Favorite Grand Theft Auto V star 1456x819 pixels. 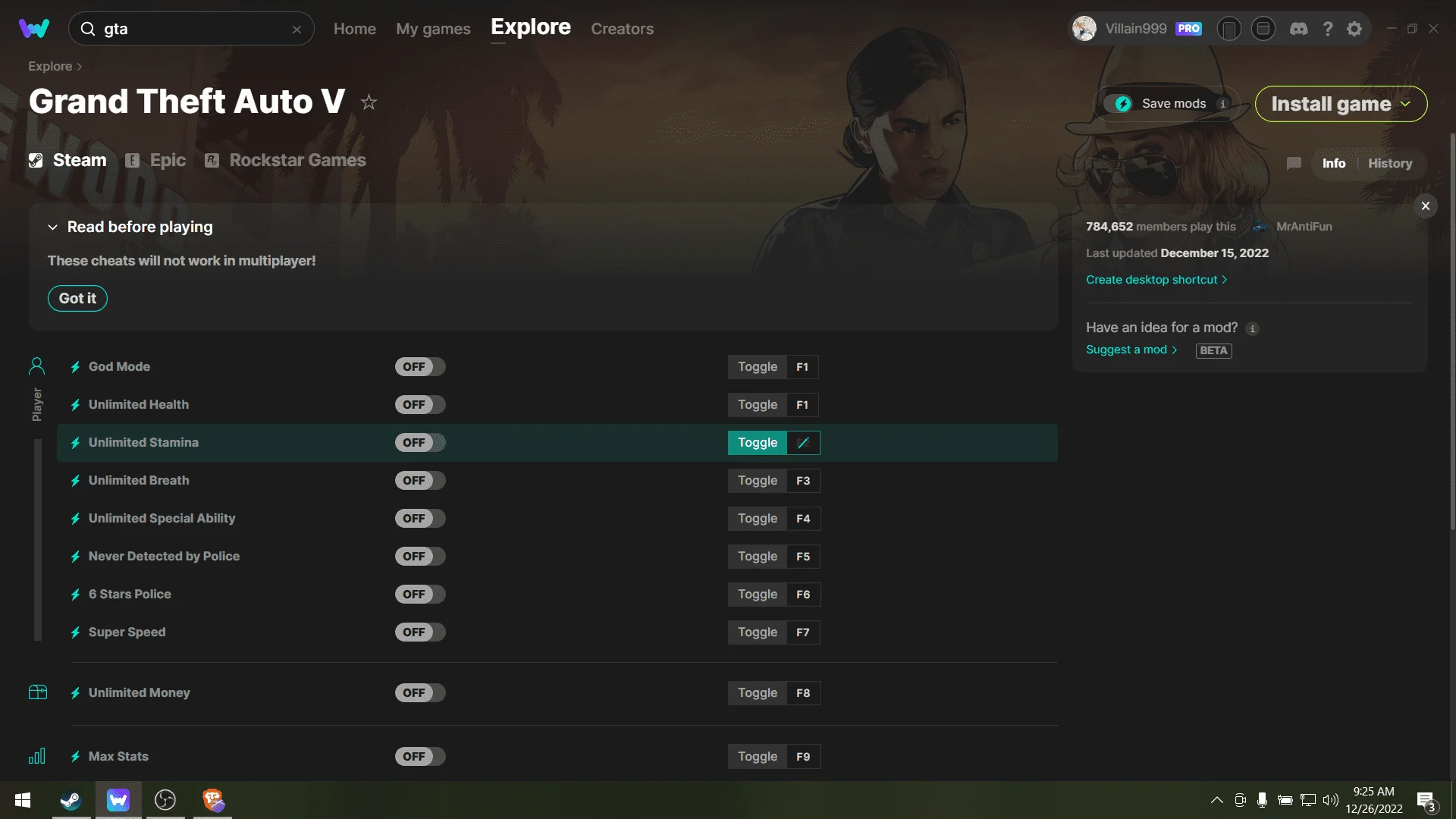(x=369, y=102)
